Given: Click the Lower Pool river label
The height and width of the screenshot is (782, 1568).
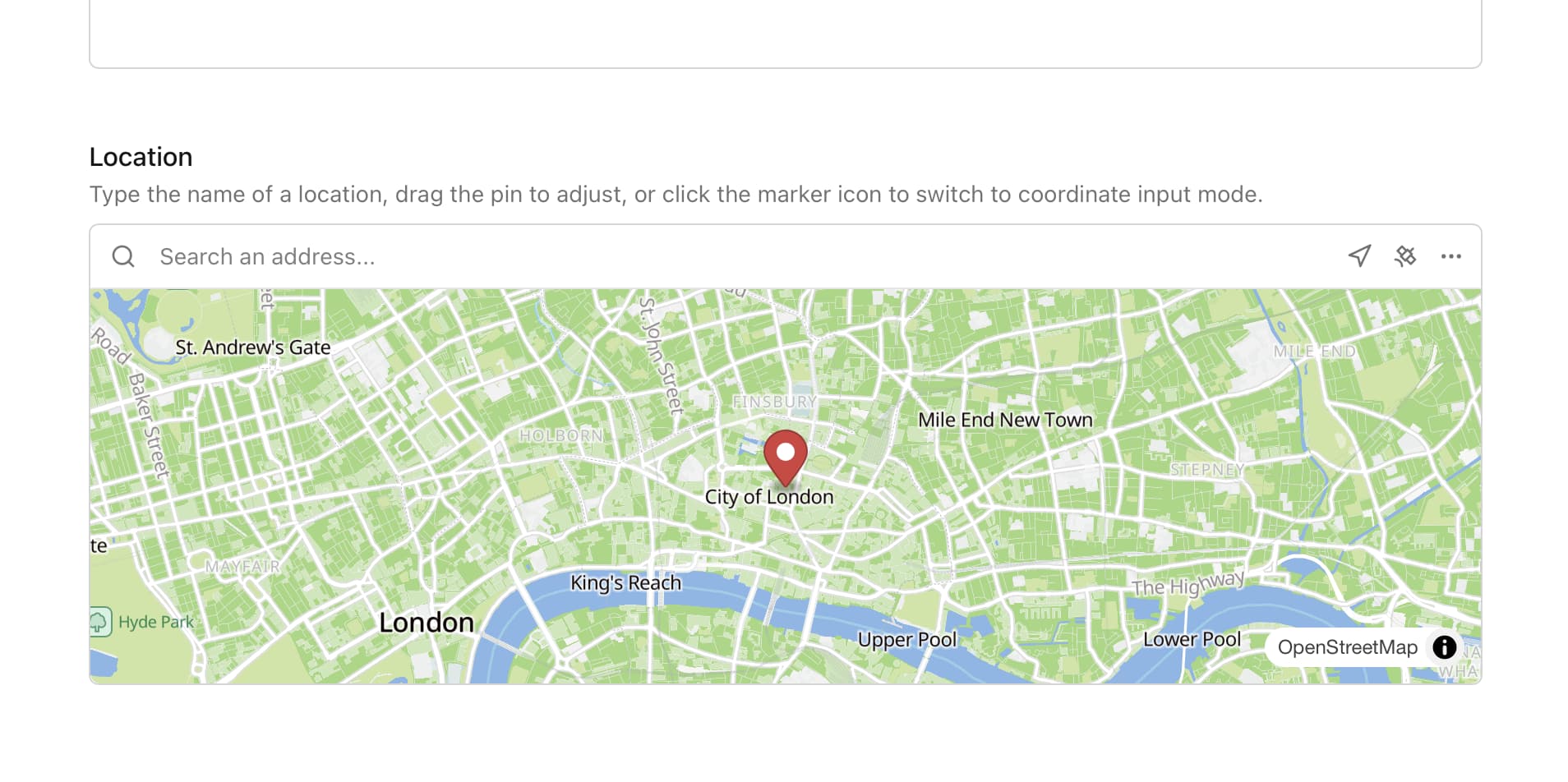Looking at the screenshot, I should (x=1192, y=639).
